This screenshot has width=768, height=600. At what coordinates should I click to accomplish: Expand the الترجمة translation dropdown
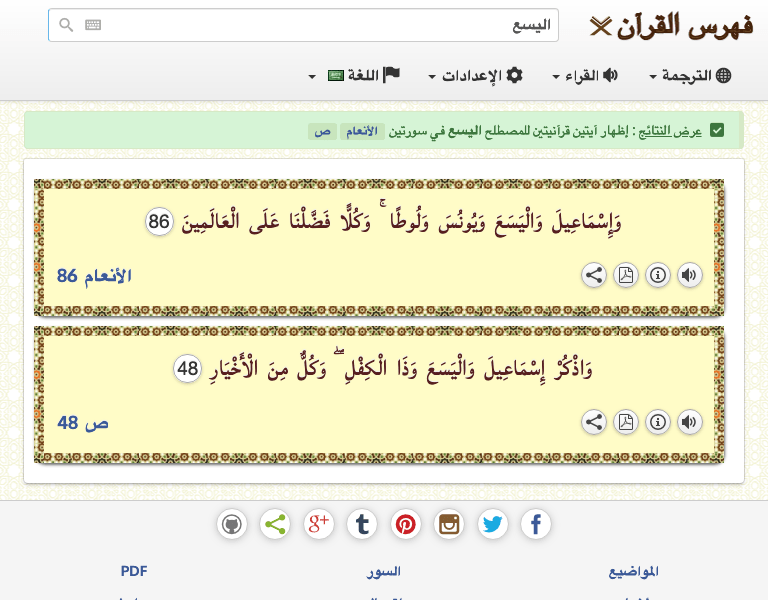[691, 76]
